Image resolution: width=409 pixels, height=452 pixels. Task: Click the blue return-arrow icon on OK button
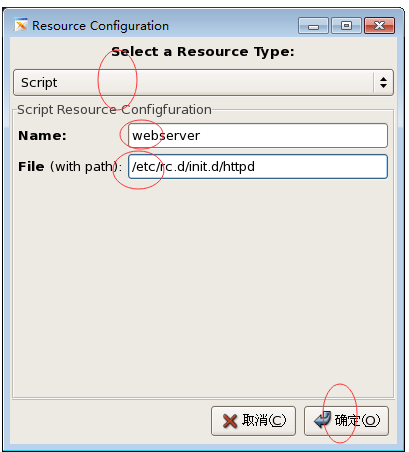[322, 420]
